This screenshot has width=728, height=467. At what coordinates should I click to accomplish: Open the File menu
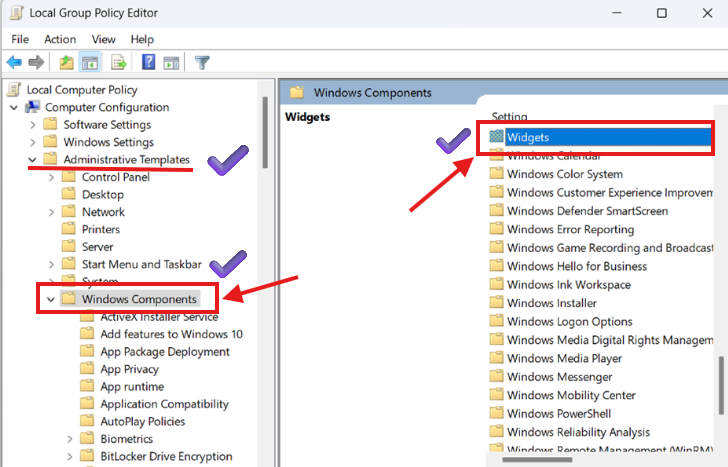pyautogui.click(x=20, y=39)
